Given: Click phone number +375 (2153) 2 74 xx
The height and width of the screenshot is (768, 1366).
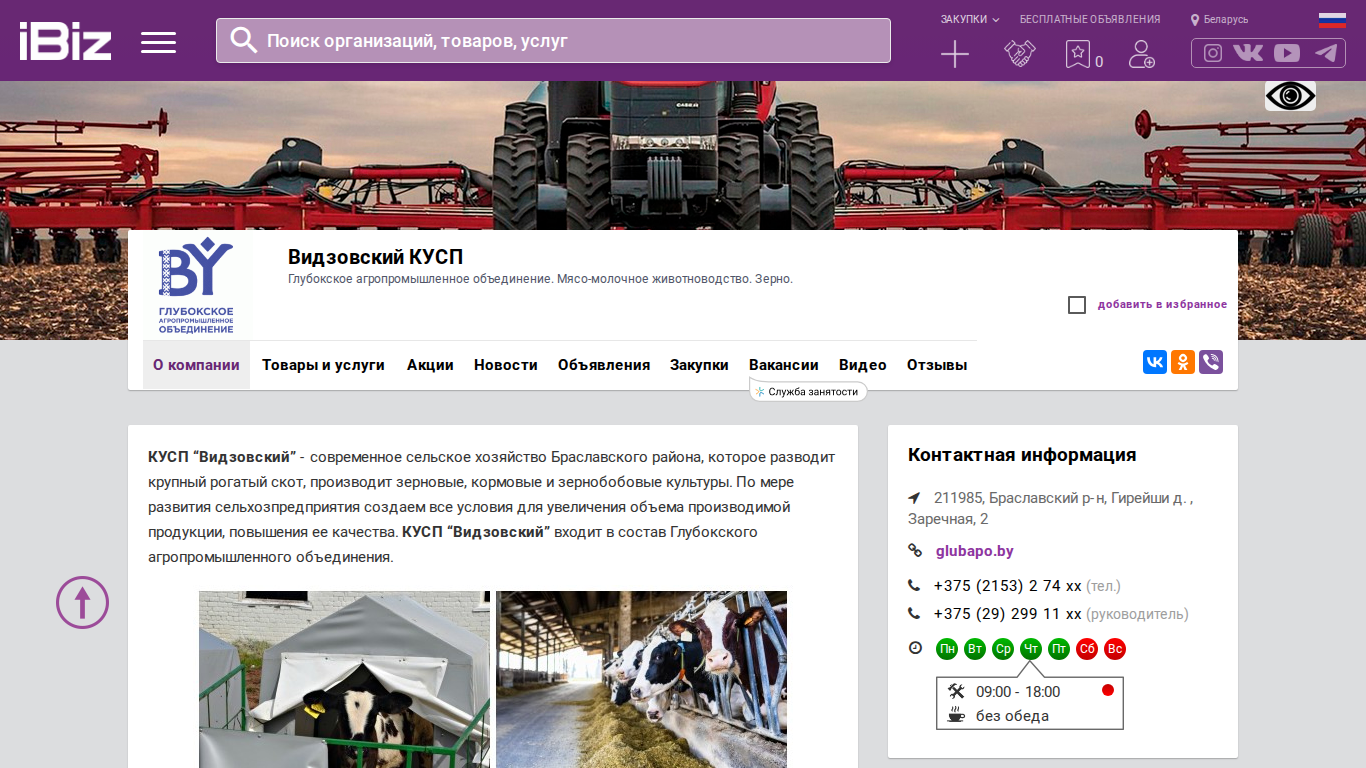Looking at the screenshot, I should click(x=1008, y=586).
